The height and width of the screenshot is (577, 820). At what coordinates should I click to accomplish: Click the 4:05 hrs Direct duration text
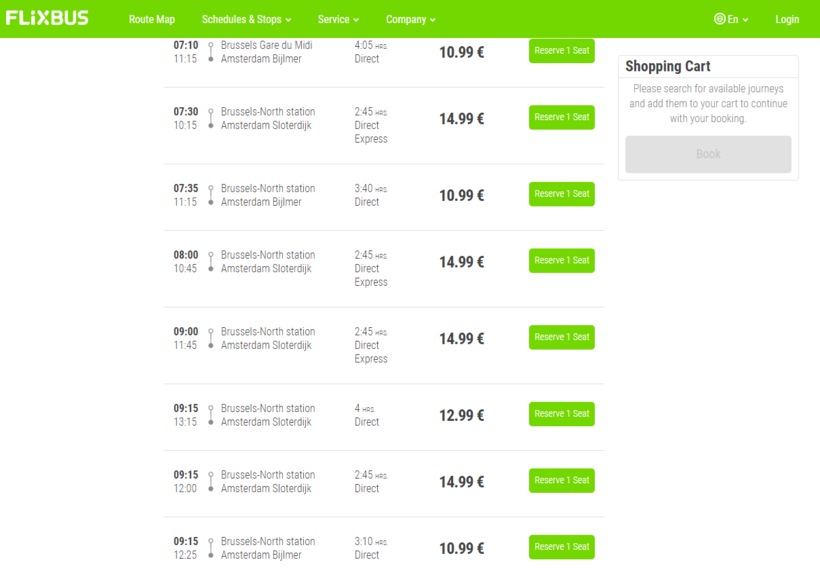click(371, 52)
